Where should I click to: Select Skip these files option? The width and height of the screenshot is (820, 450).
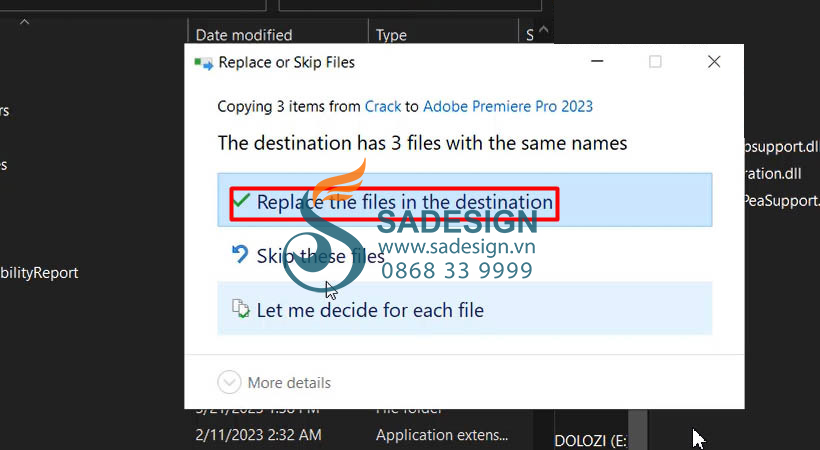464,256
